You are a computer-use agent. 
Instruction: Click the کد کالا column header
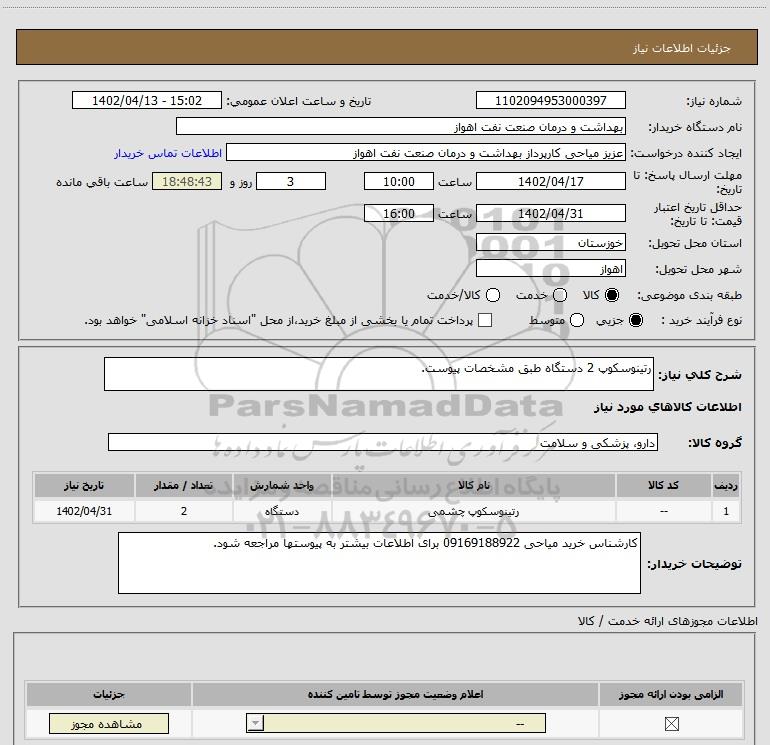(x=663, y=485)
